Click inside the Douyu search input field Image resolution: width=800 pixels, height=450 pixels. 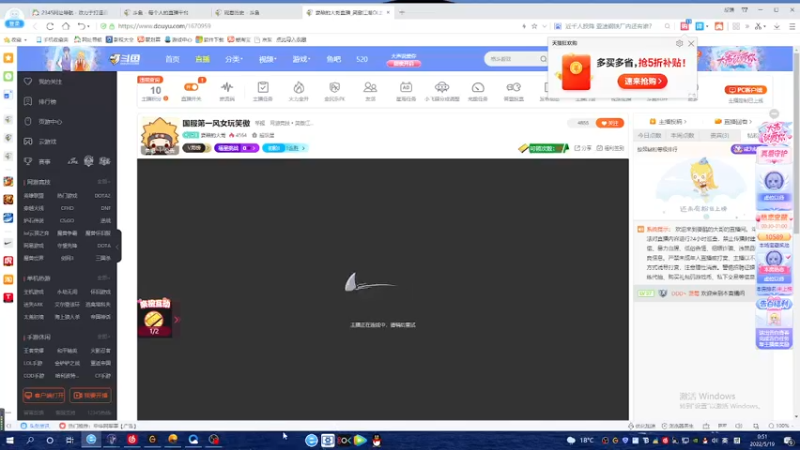pyautogui.click(x=512, y=59)
